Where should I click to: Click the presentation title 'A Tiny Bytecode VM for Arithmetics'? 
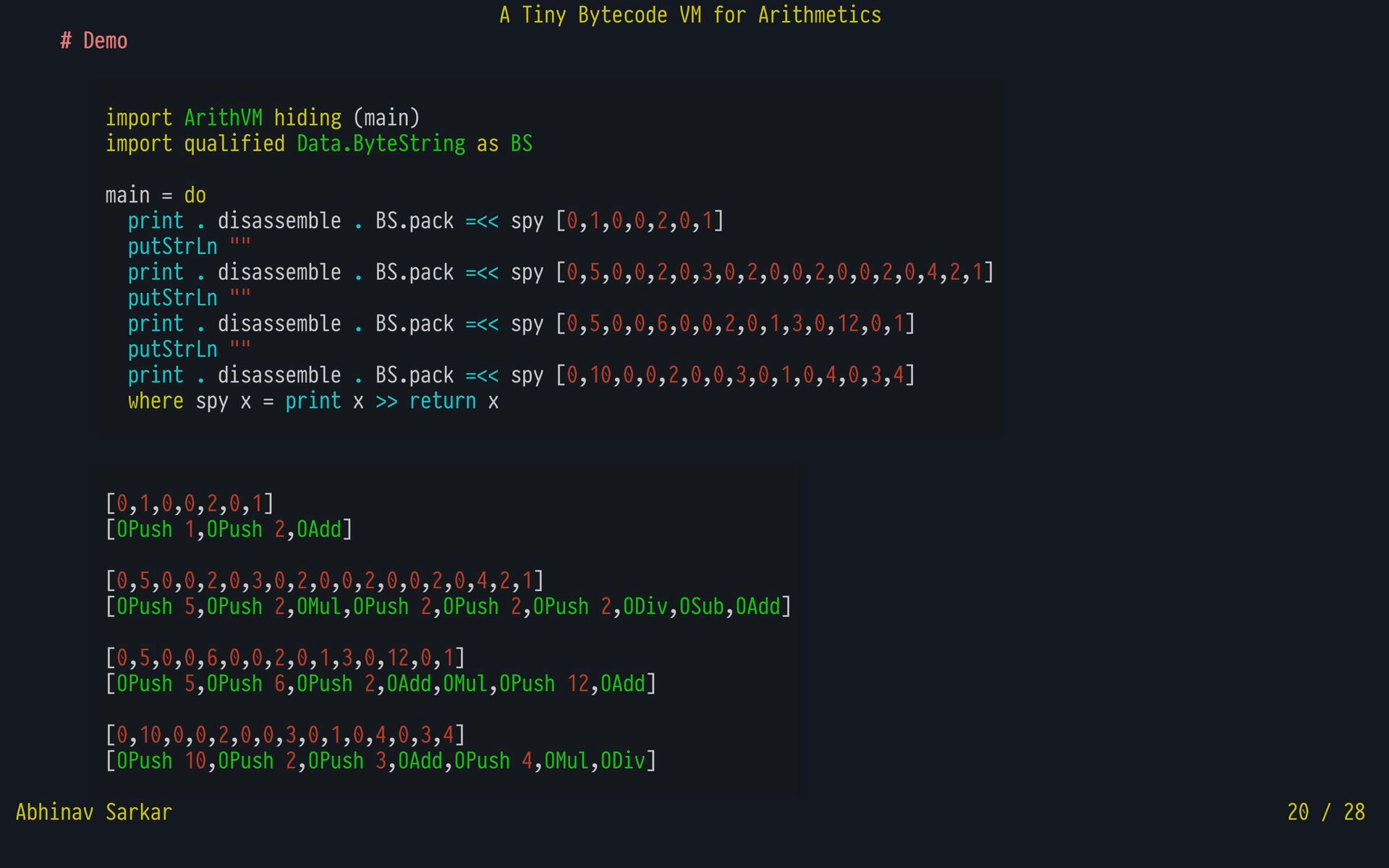[690, 15]
